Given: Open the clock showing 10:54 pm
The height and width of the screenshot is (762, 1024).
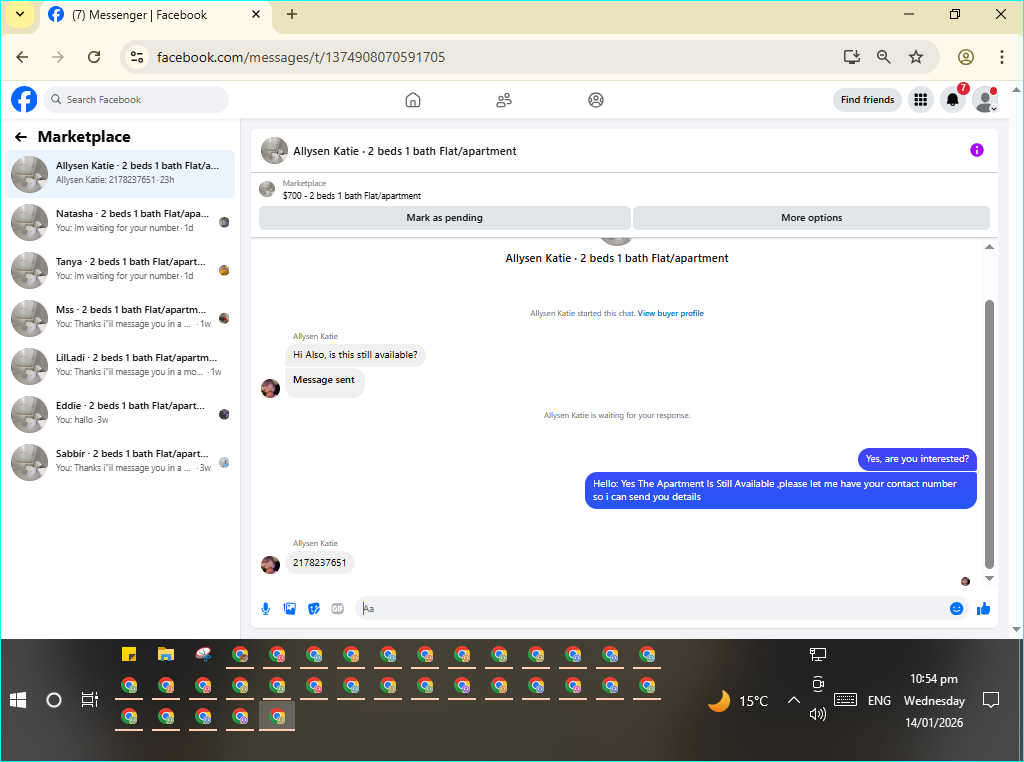Looking at the screenshot, I should pos(934,679).
